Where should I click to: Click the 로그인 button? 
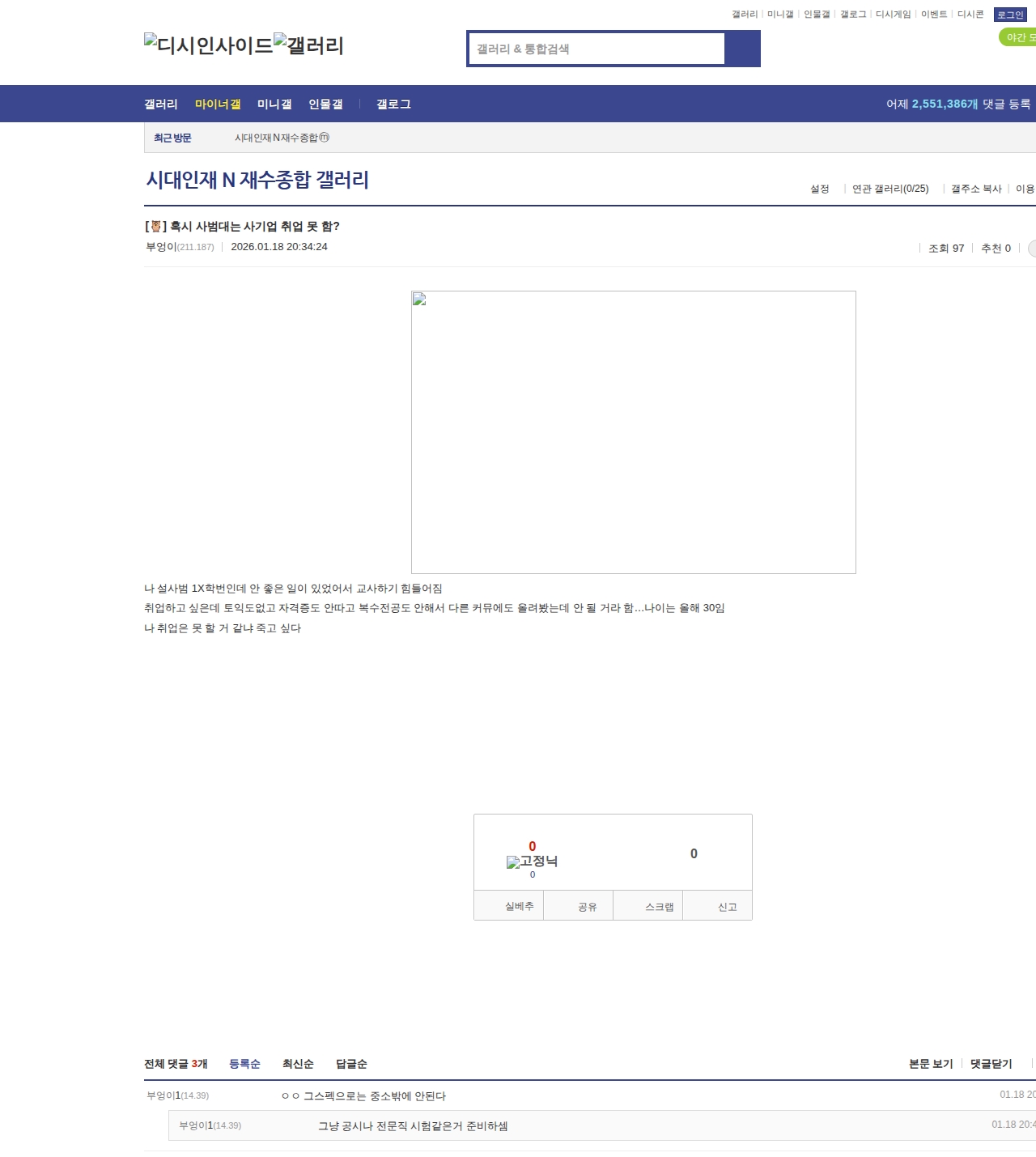1010,15
